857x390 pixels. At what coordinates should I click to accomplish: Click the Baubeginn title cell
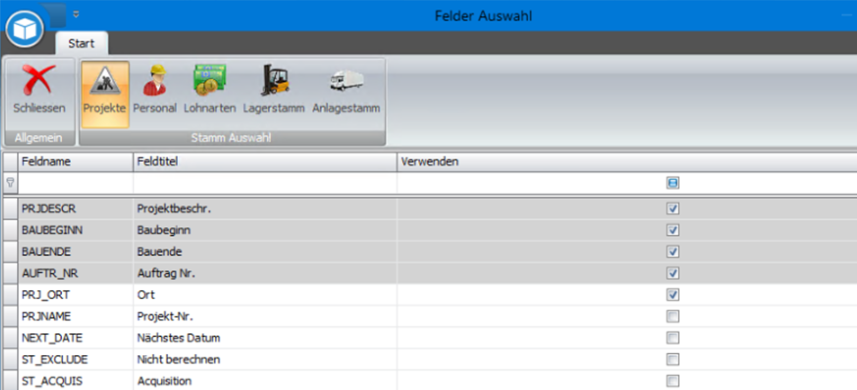[265, 230]
